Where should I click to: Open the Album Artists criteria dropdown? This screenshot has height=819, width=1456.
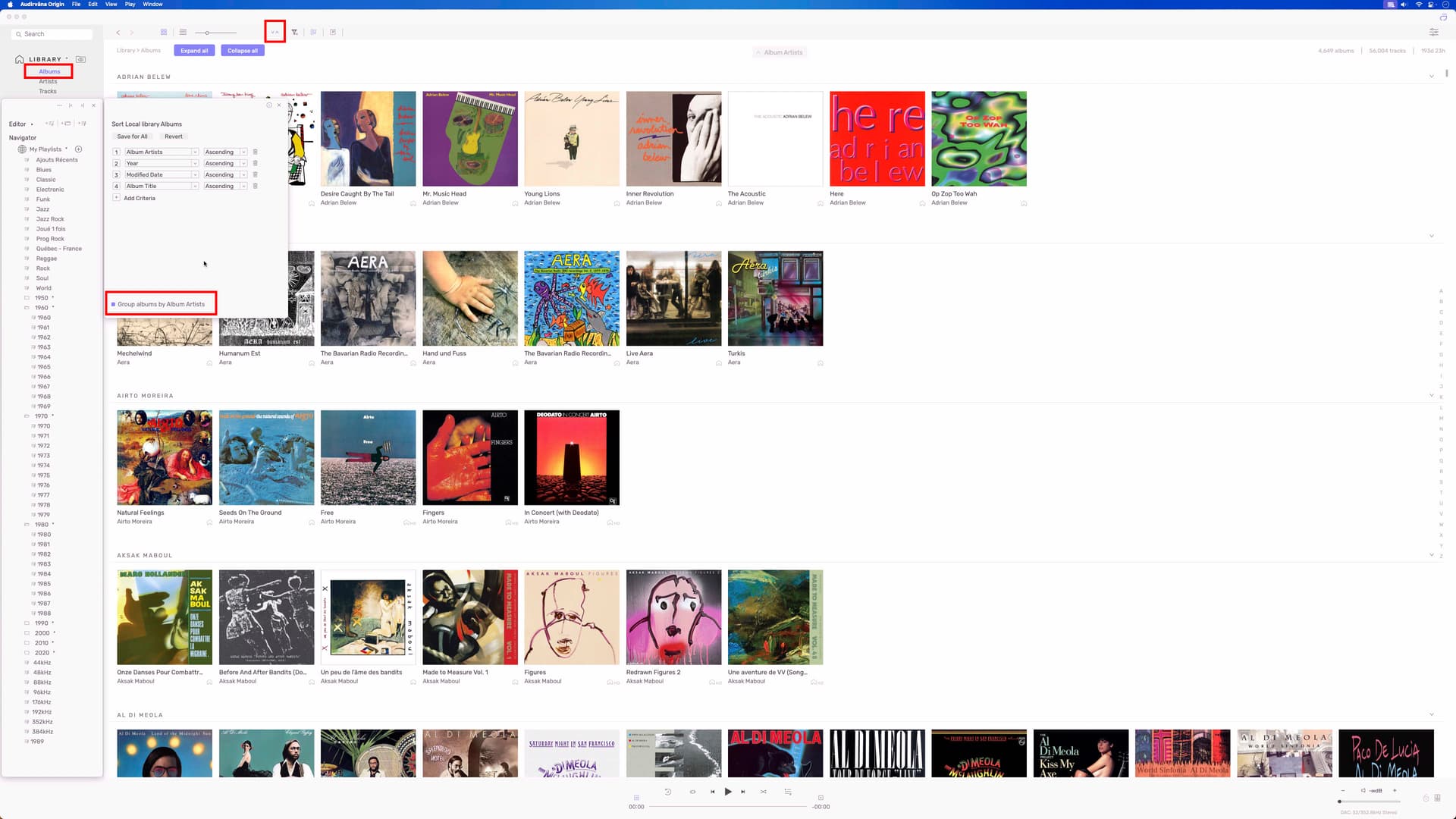click(161, 152)
